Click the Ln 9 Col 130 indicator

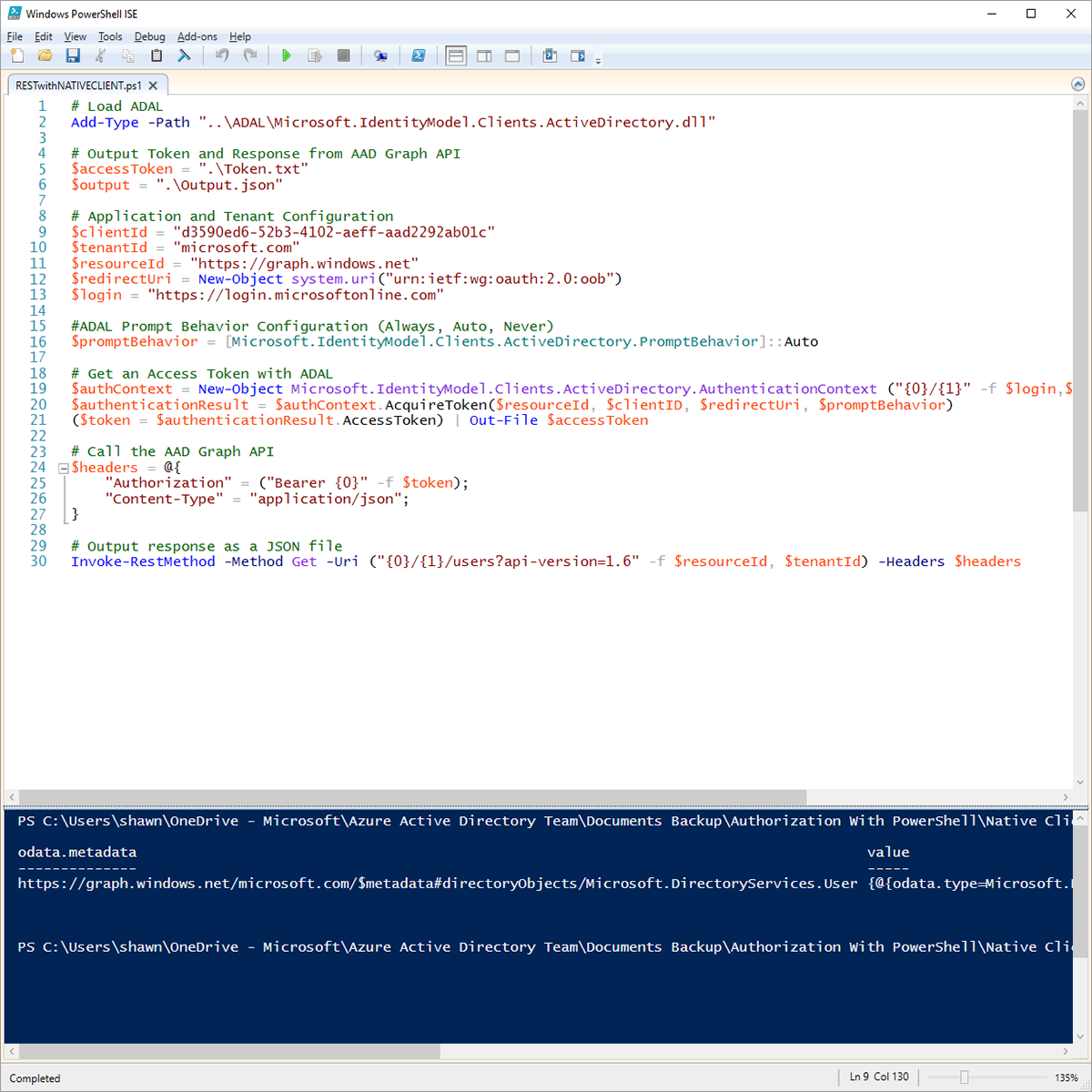(879, 1077)
